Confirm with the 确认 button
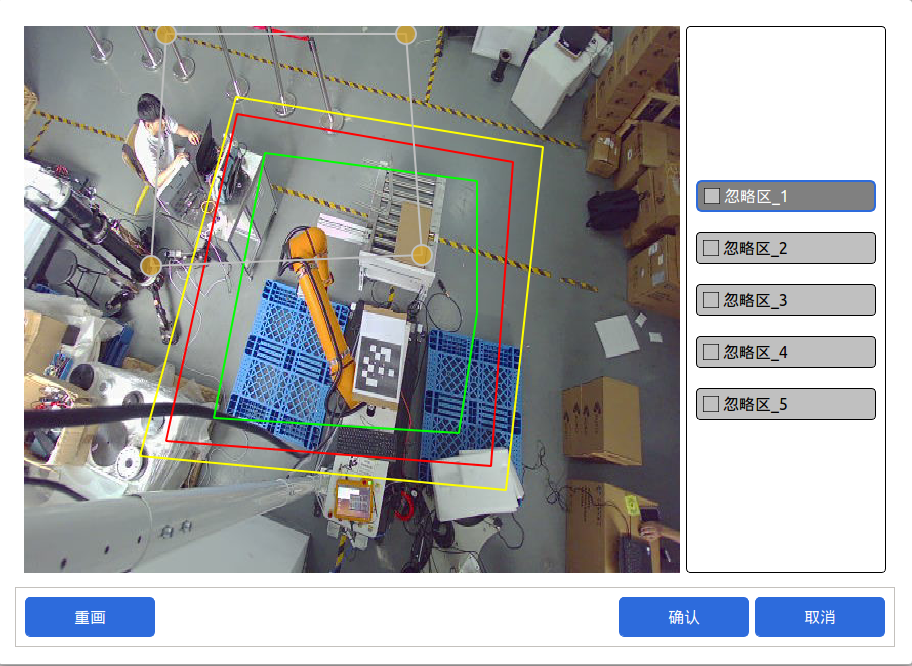This screenshot has width=912, height=666. (x=683, y=617)
